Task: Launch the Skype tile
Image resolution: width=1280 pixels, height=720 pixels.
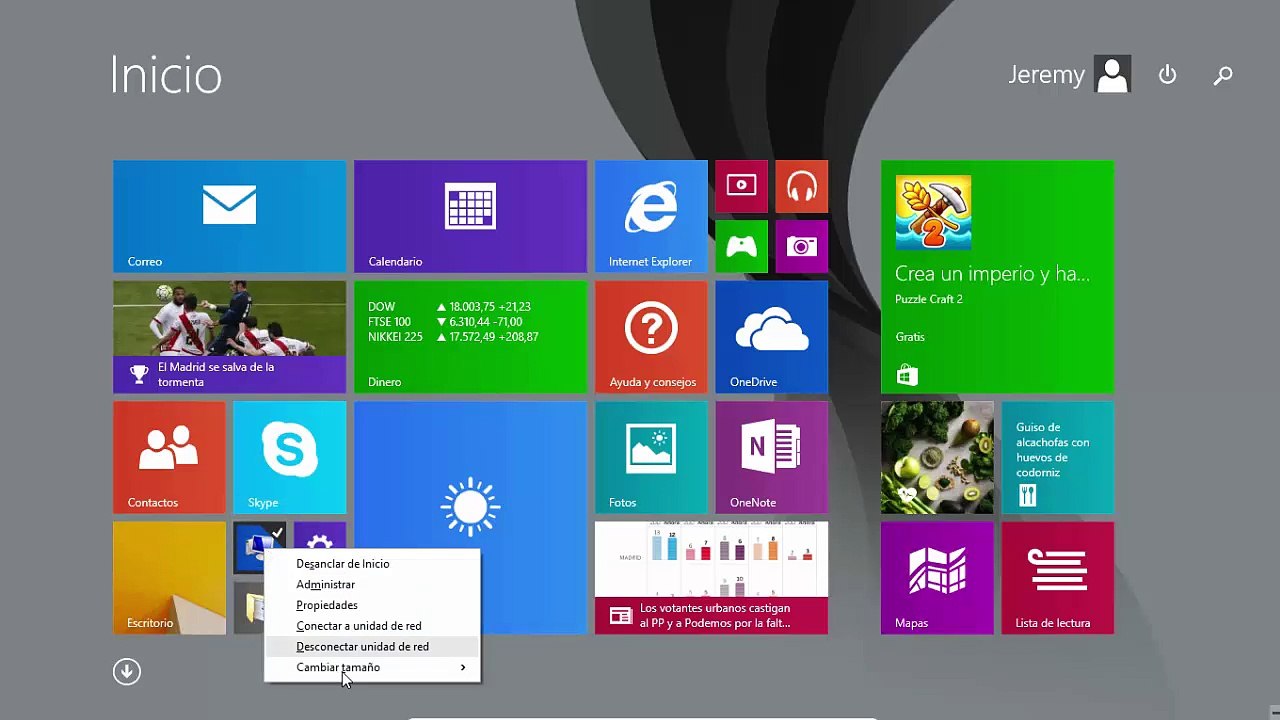Action: (x=289, y=457)
